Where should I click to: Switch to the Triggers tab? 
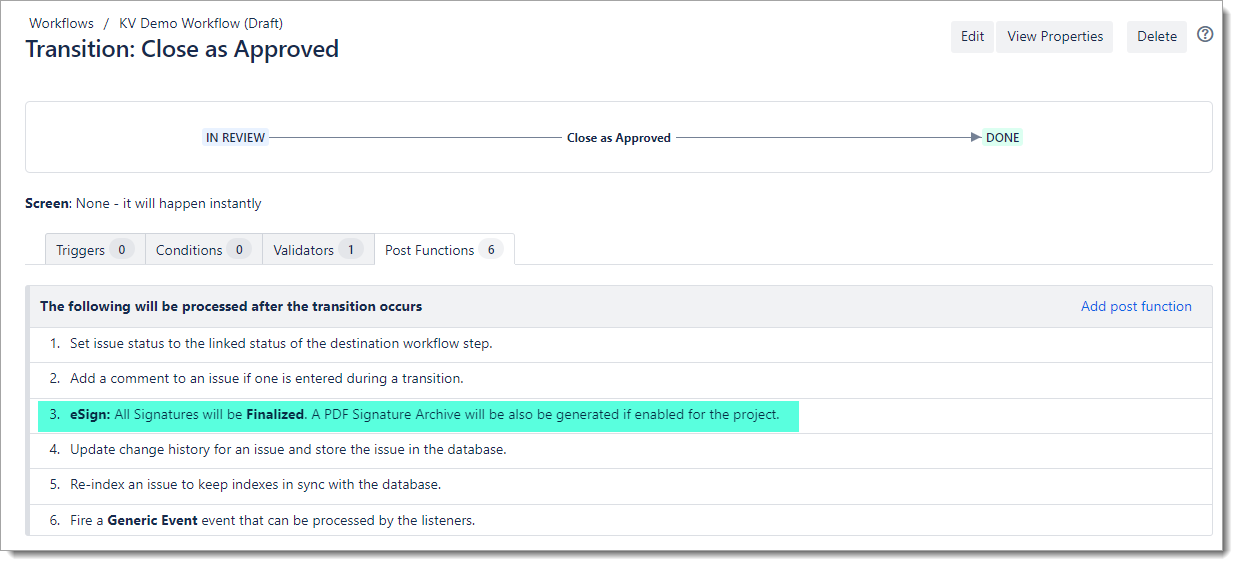94,250
